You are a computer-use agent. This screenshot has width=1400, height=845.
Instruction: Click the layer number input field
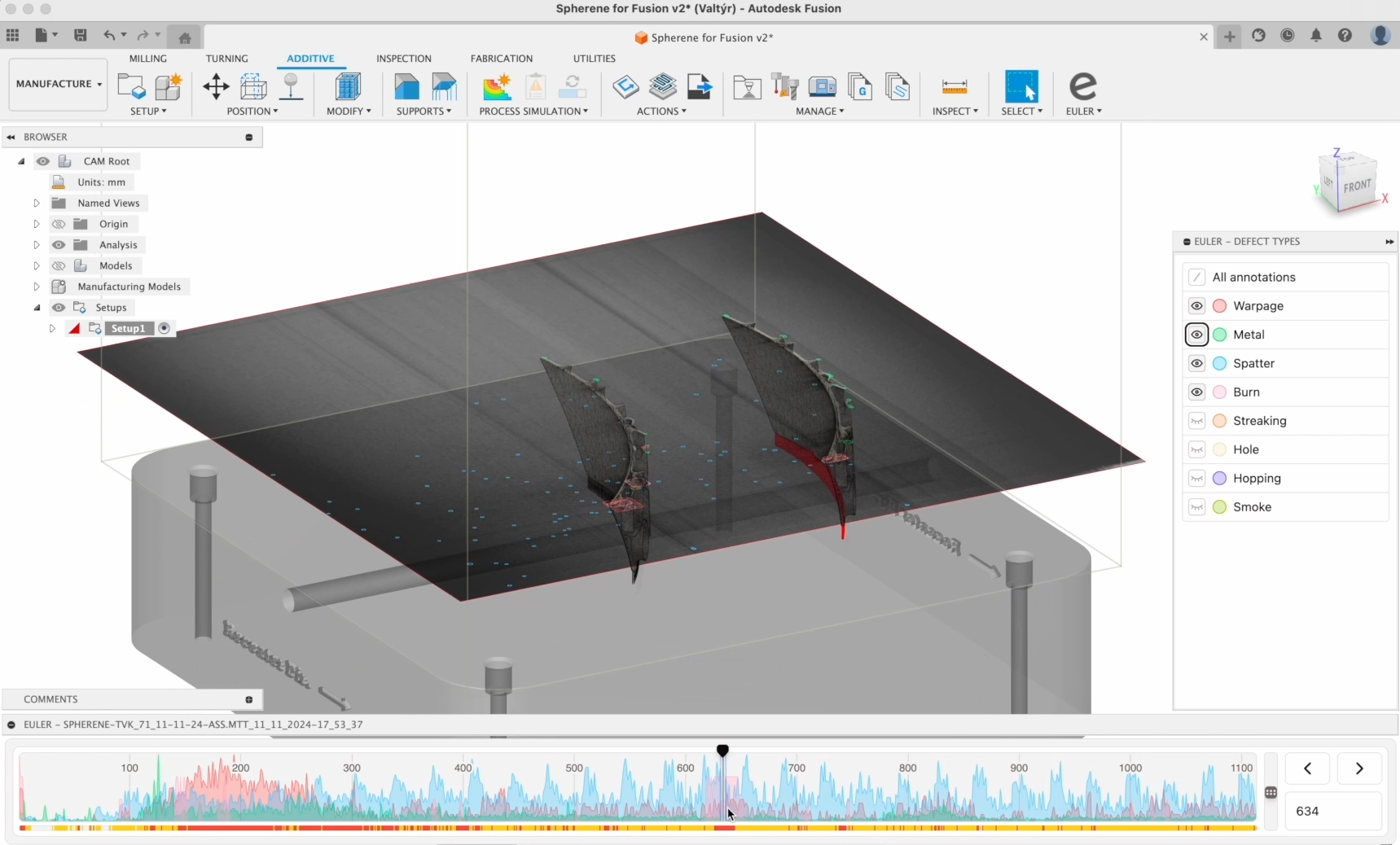click(1332, 812)
